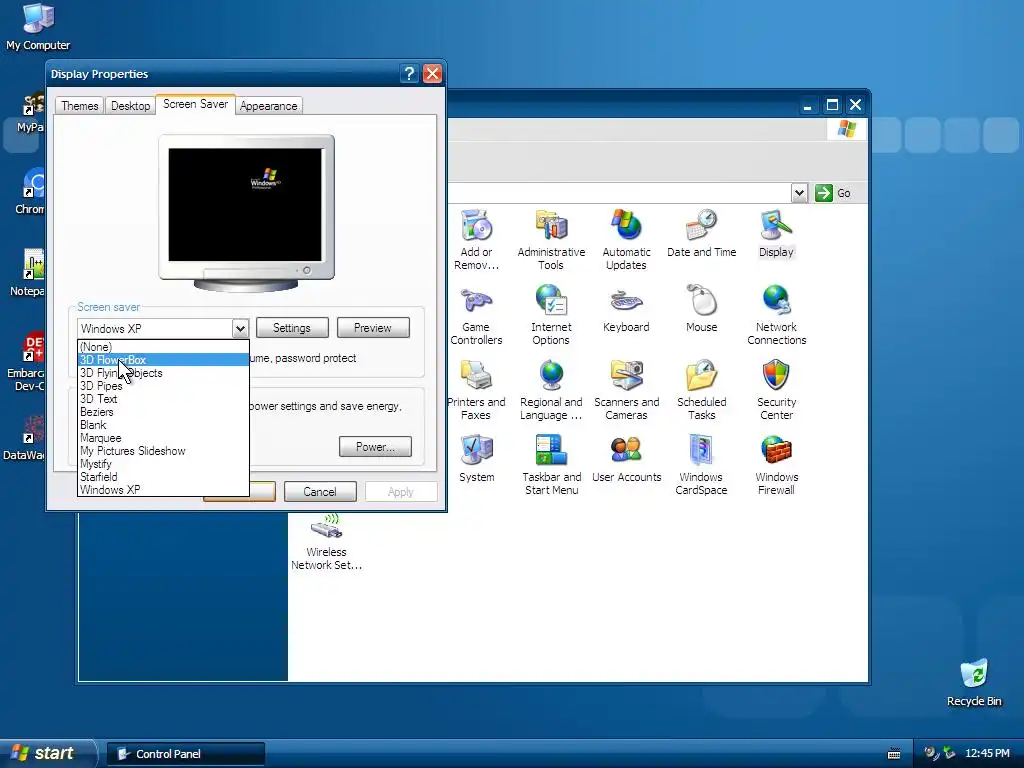Choose My Pictures Slideshow option
The image size is (1024, 768).
[163, 451]
